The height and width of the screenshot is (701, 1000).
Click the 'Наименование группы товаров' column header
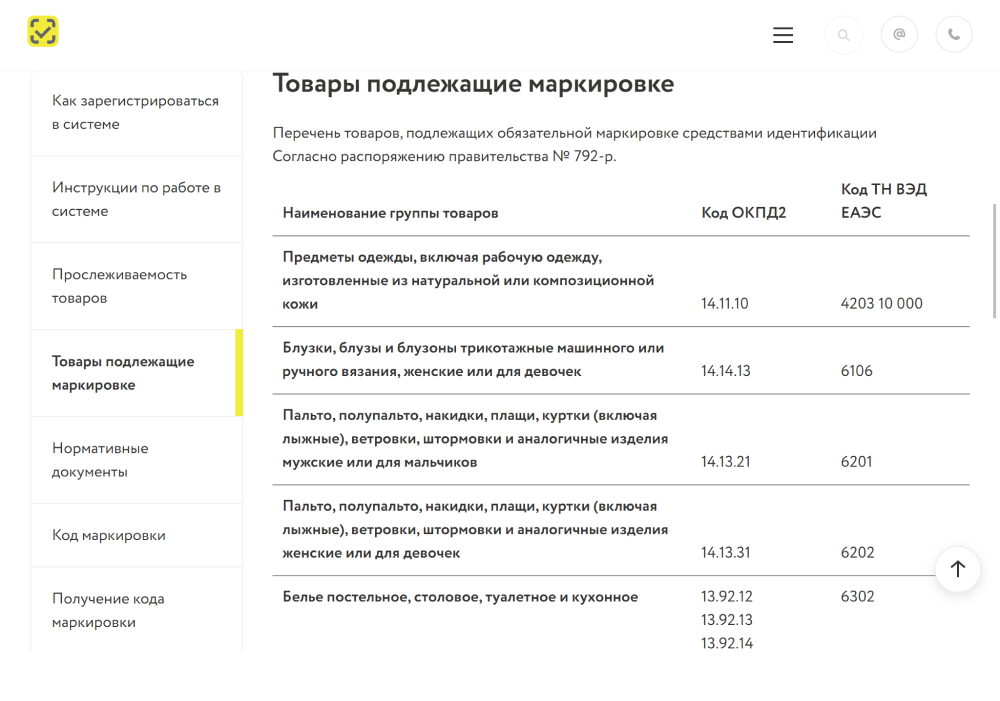[x=390, y=213]
